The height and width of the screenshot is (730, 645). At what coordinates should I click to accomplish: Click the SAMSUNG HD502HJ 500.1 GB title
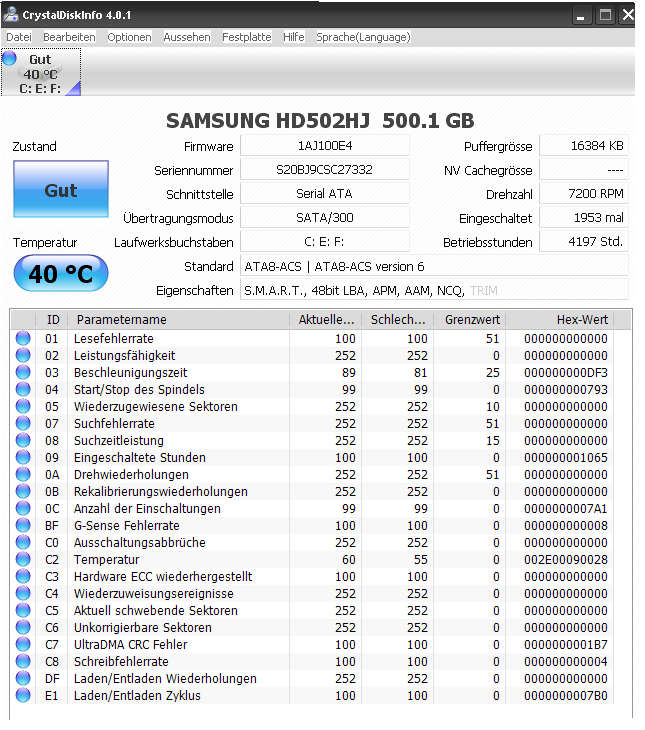coord(320,121)
